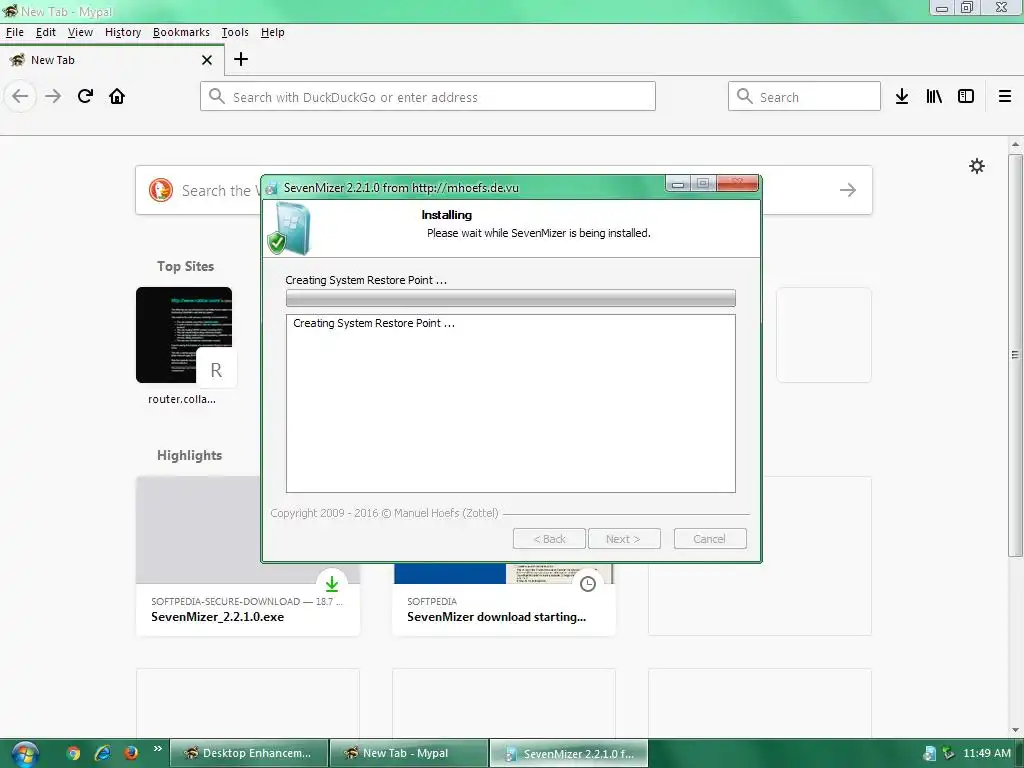This screenshot has width=1024, height=768.
Task: Focus the DuckDuckGo search the web box
Action: [x=504, y=190]
